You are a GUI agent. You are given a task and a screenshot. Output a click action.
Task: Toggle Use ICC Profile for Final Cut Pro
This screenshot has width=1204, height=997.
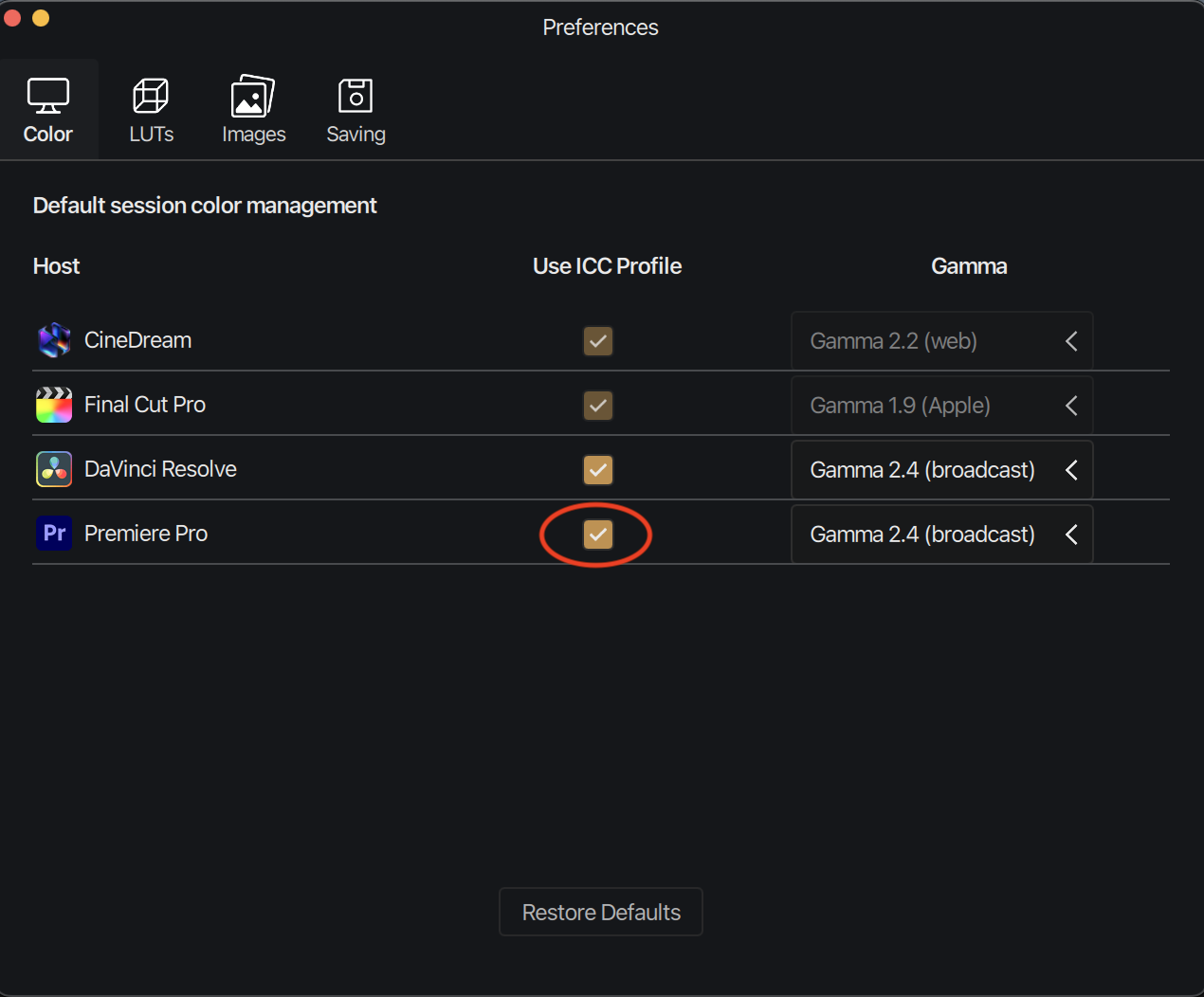pos(598,406)
